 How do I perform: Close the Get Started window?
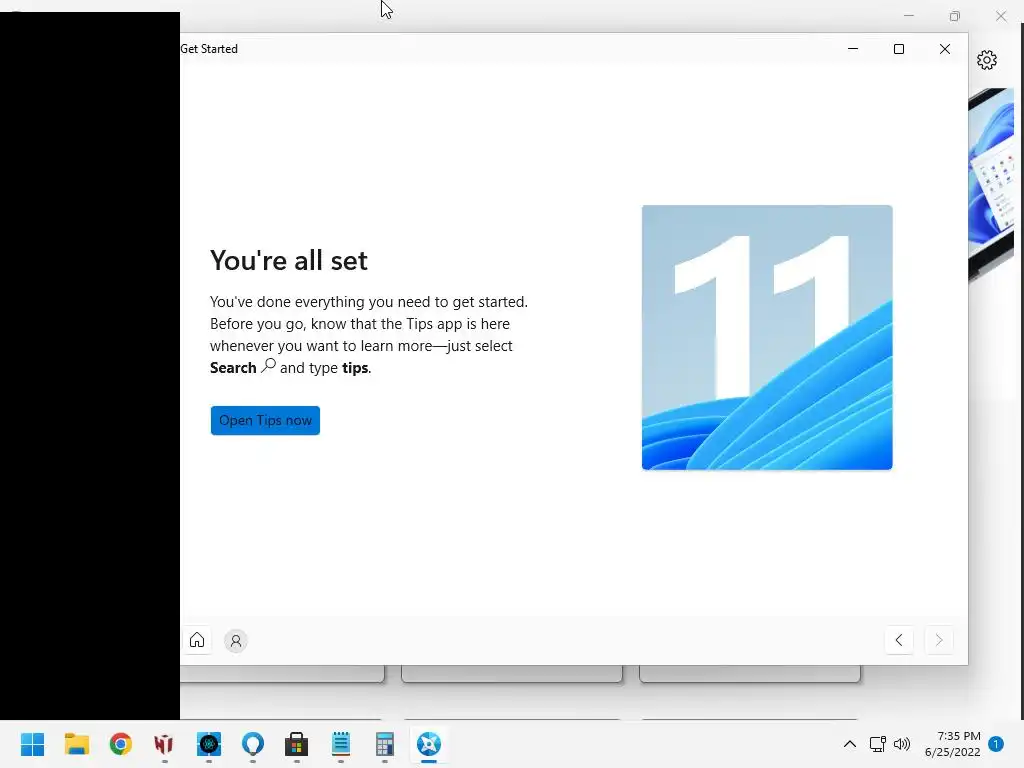944,49
